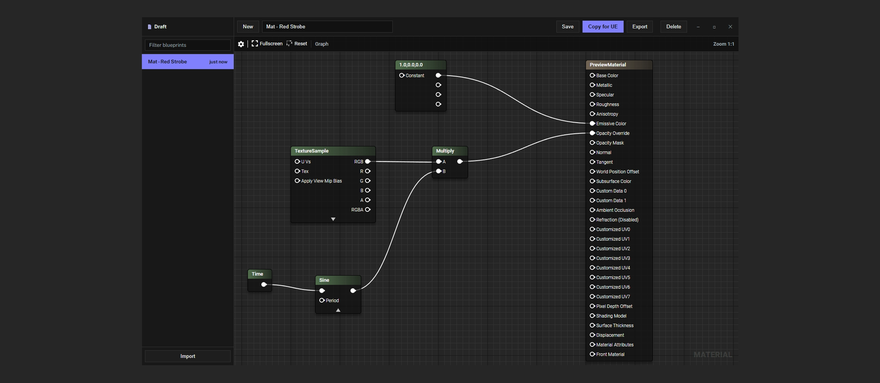Click the Import button
The image size is (880, 383).
pos(187,356)
